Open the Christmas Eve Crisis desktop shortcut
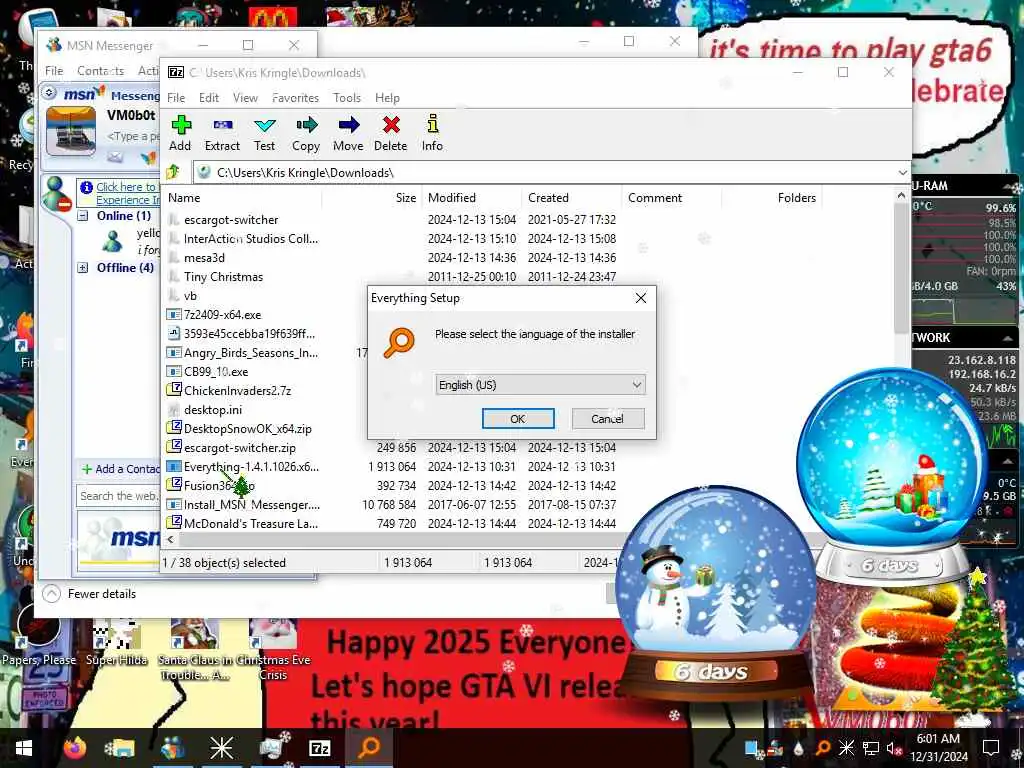 pyautogui.click(x=273, y=650)
